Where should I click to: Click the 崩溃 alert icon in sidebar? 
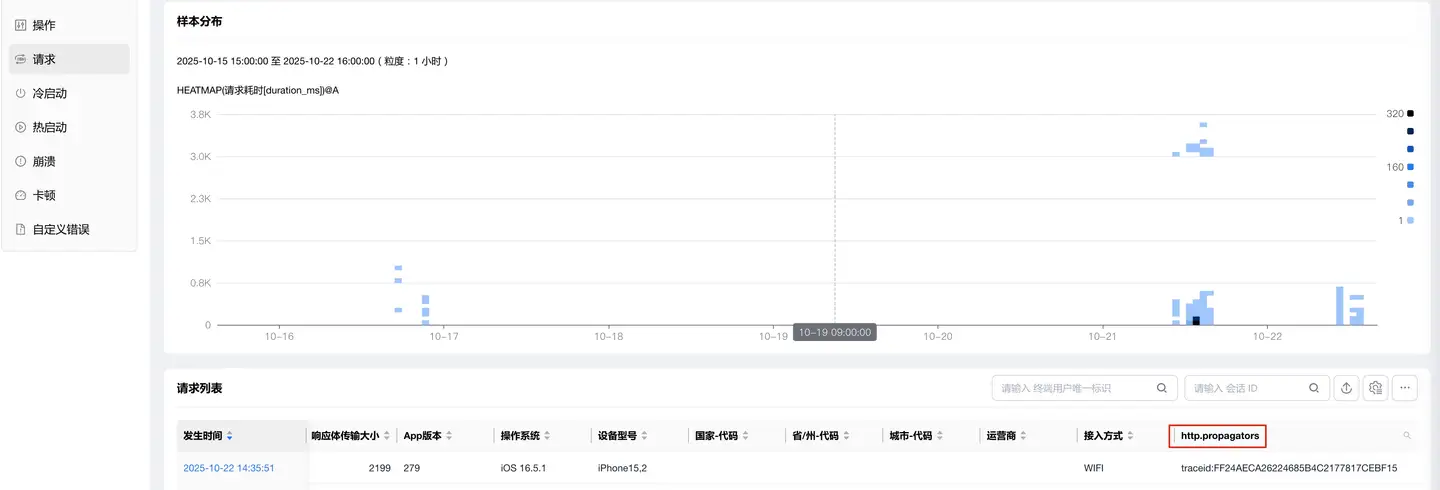pos(21,161)
